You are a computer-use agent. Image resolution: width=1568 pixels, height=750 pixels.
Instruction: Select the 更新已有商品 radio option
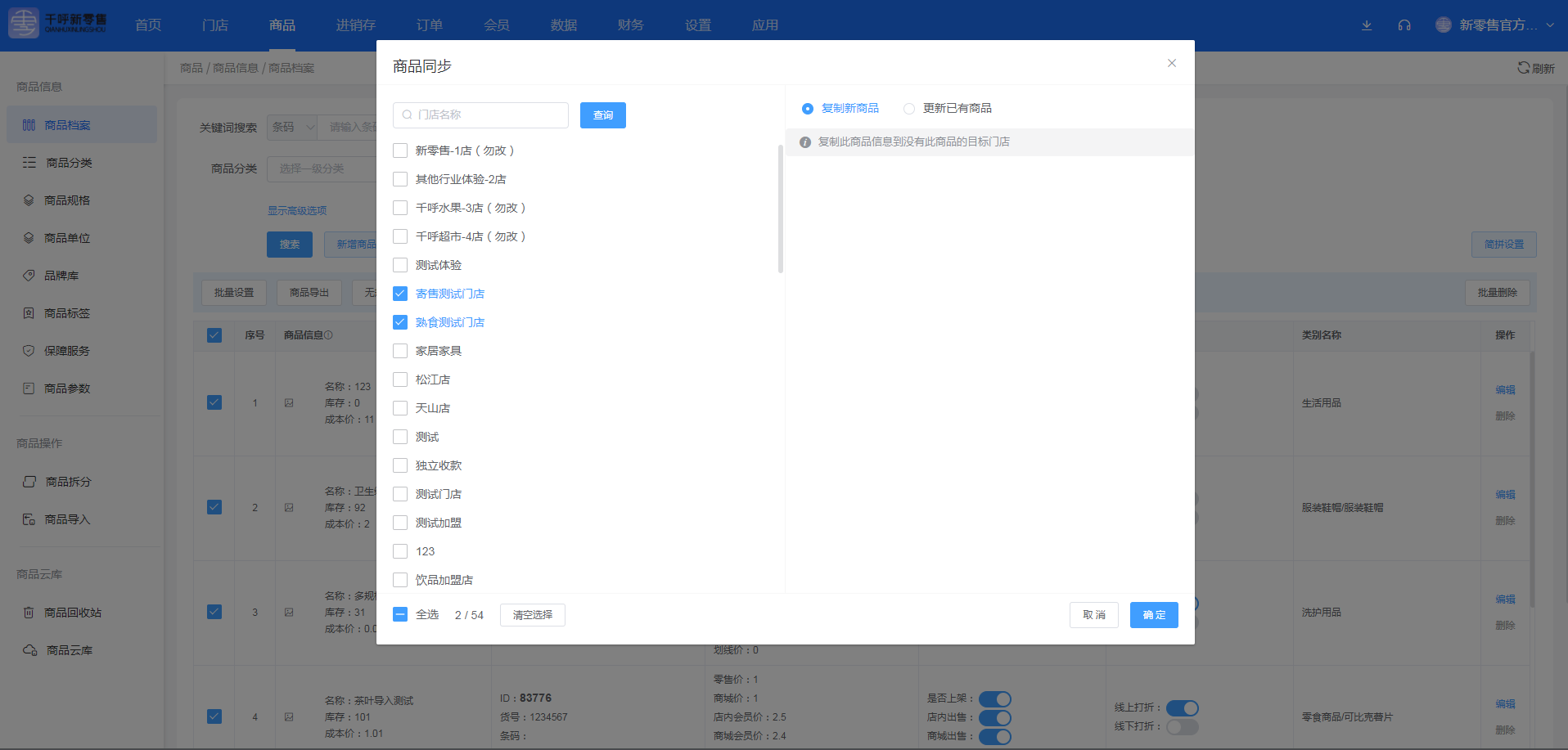908,107
